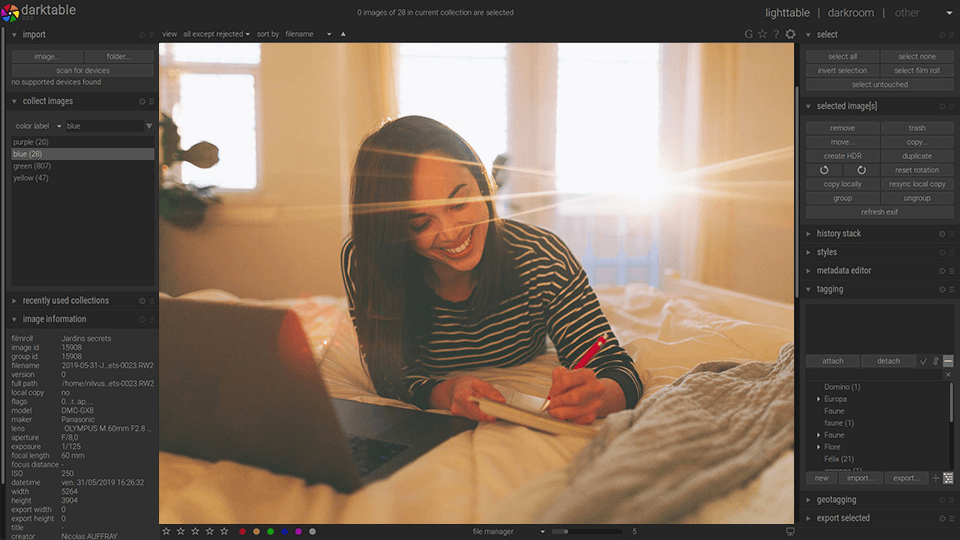Expand recently used collections

click(x=14, y=301)
